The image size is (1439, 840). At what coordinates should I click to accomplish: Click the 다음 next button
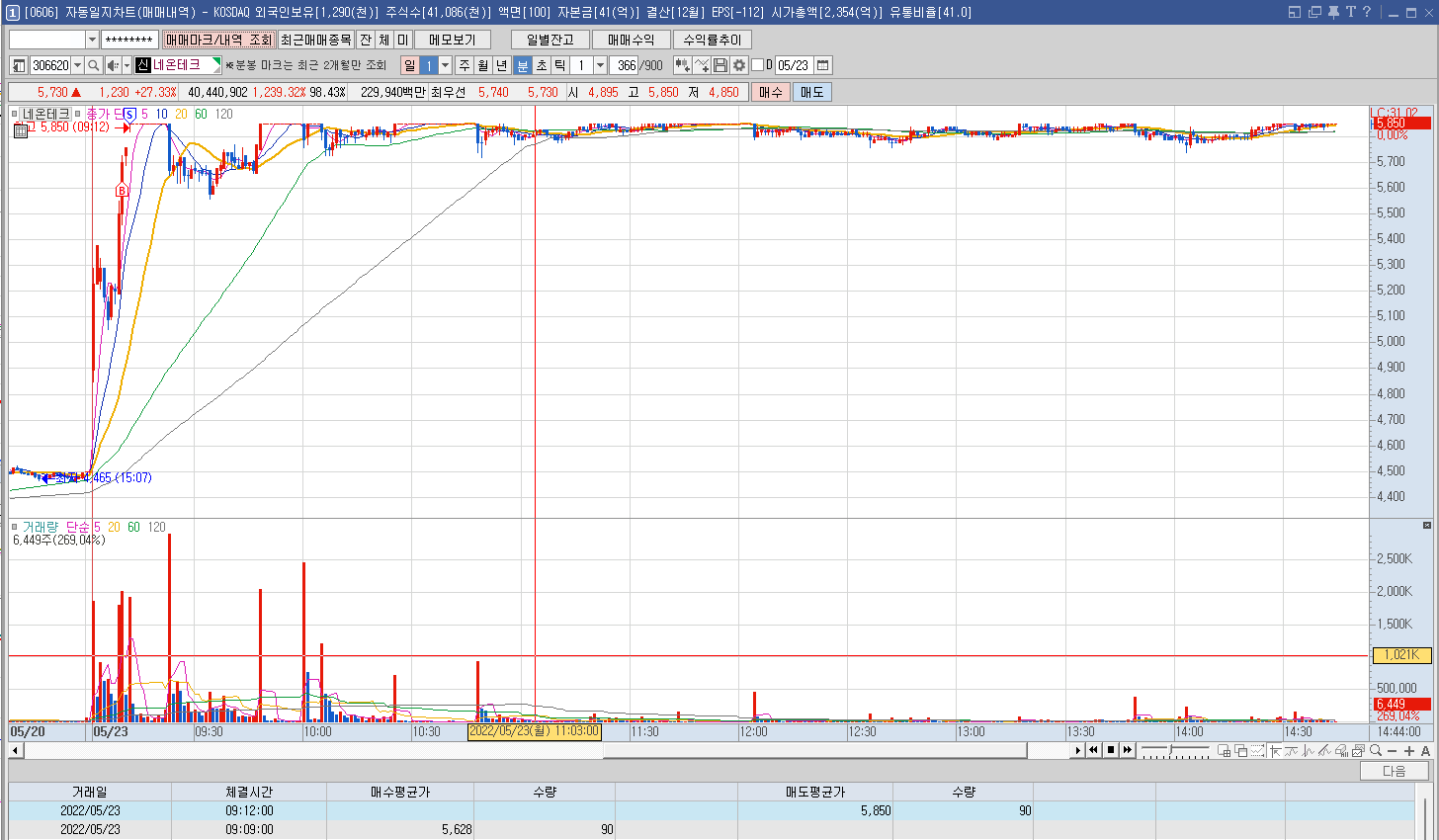point(1394,771)
